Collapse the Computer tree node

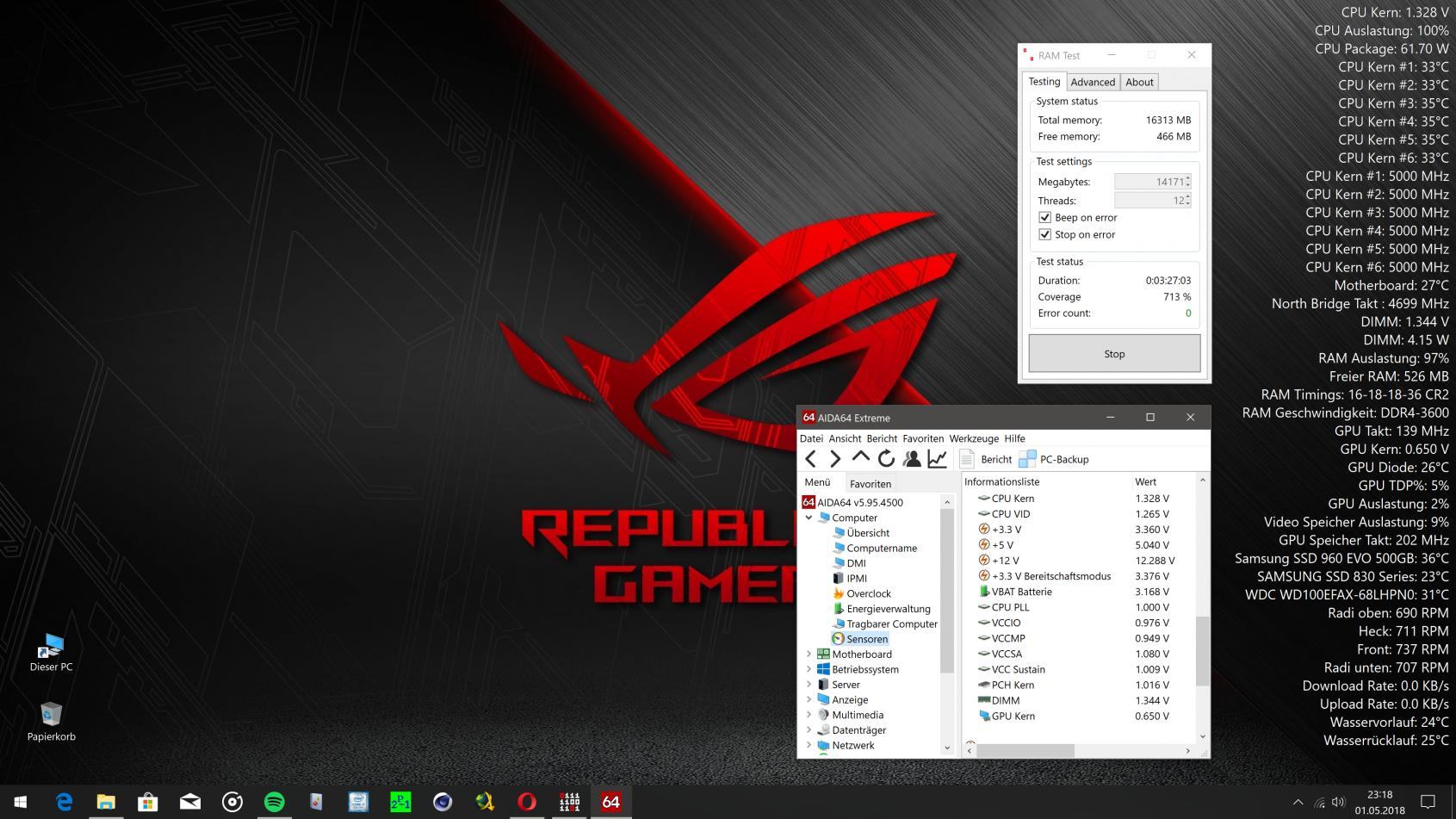coord(809,518)
